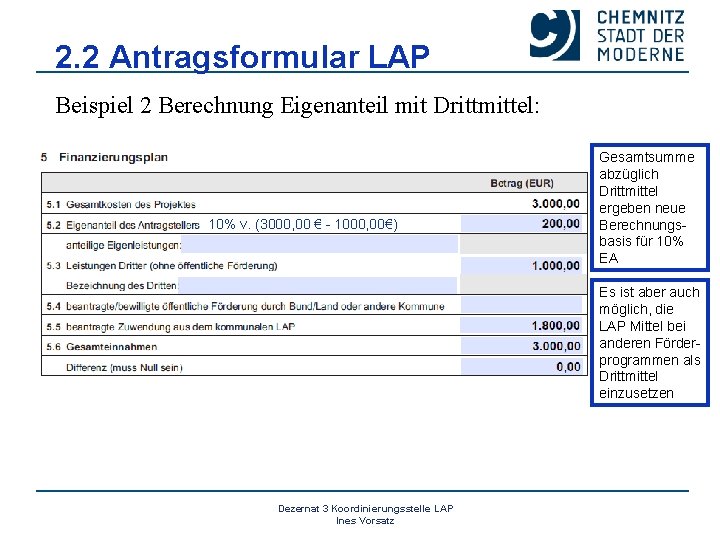Click footer text 'Dezernat 3 Koordinierungsstelle LAP'

(366, 508)
